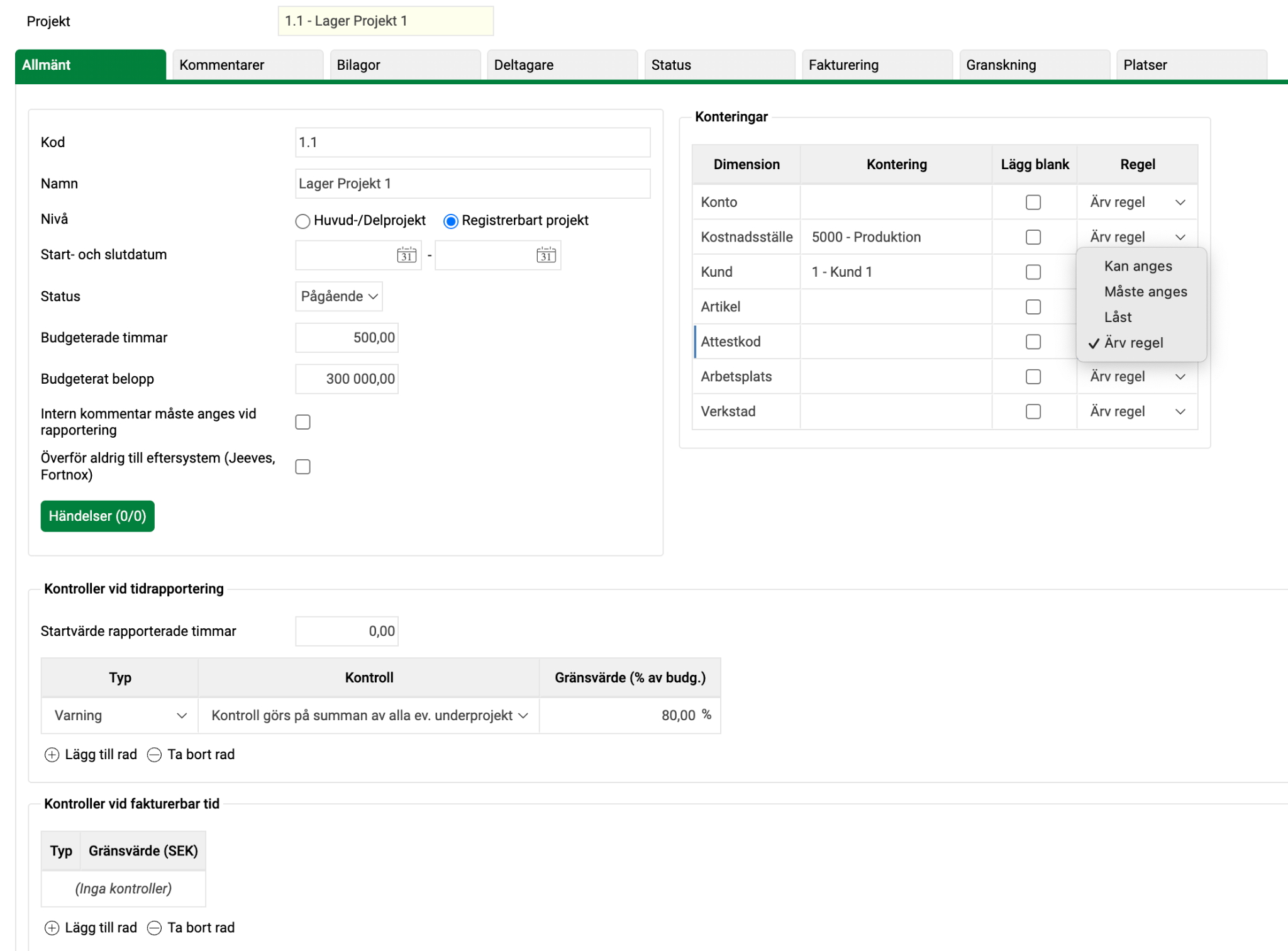
Task: Switch to the Status tab
Action: [x=719, y=65]
